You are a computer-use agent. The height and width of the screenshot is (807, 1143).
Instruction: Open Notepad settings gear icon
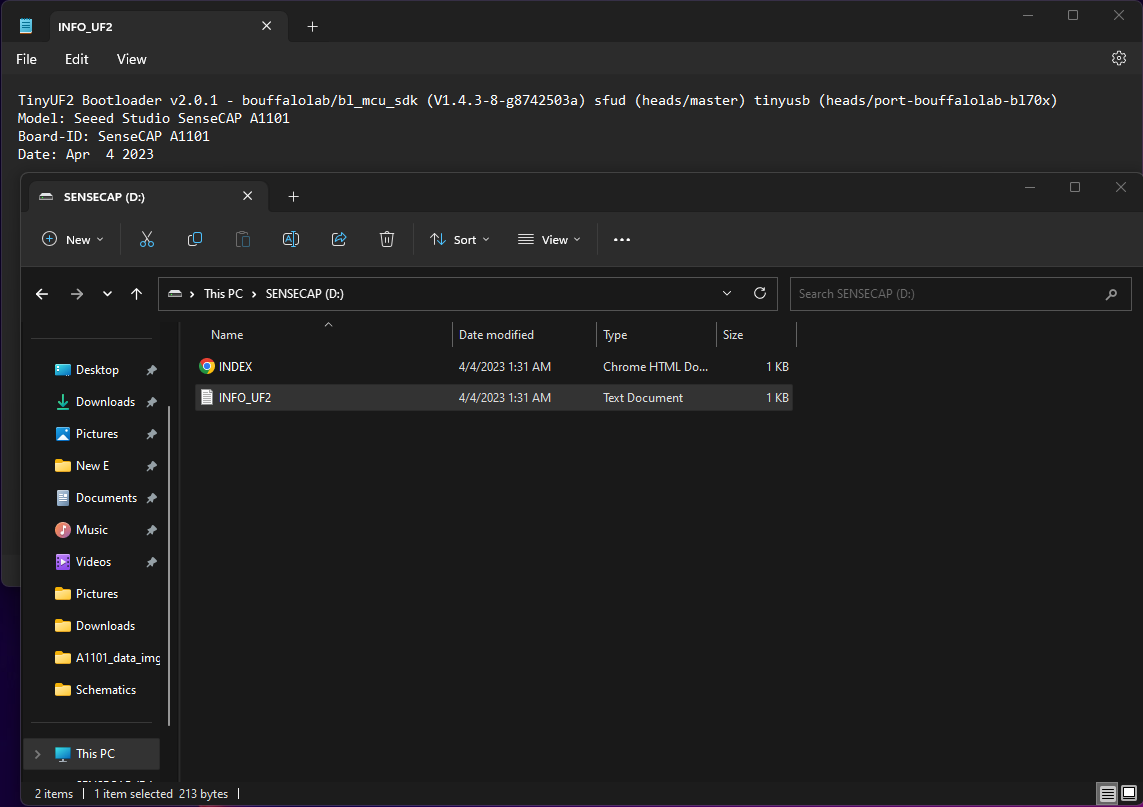(x=1119, y=59)
